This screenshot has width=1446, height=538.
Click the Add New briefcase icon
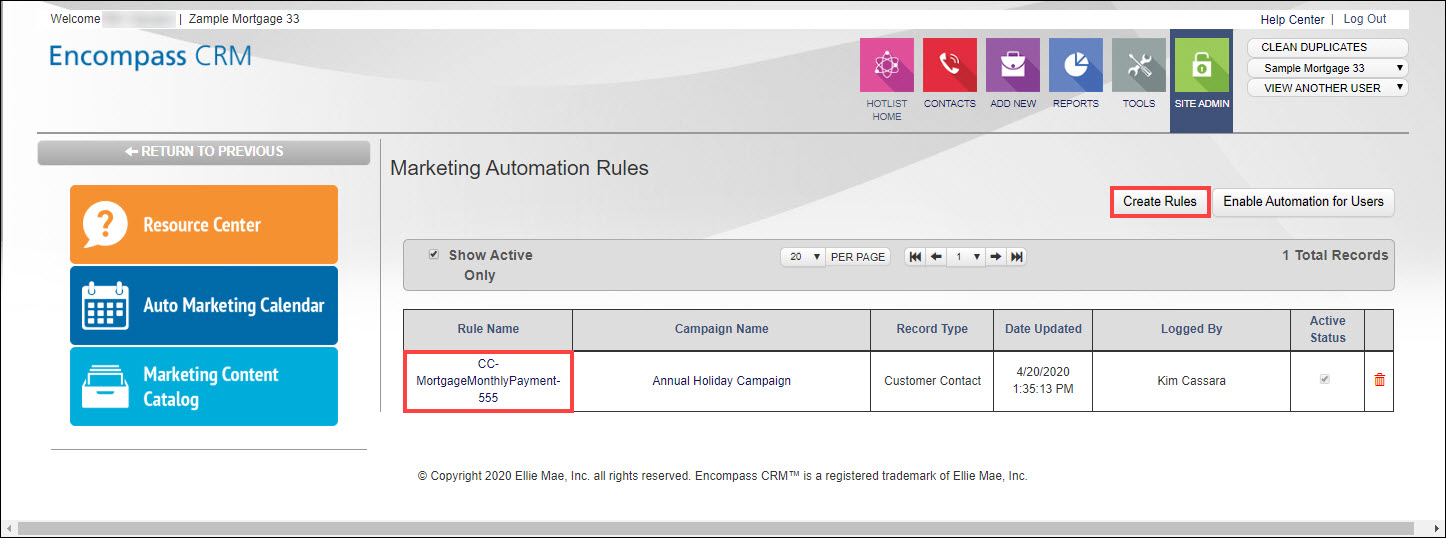click(1012, 65)
